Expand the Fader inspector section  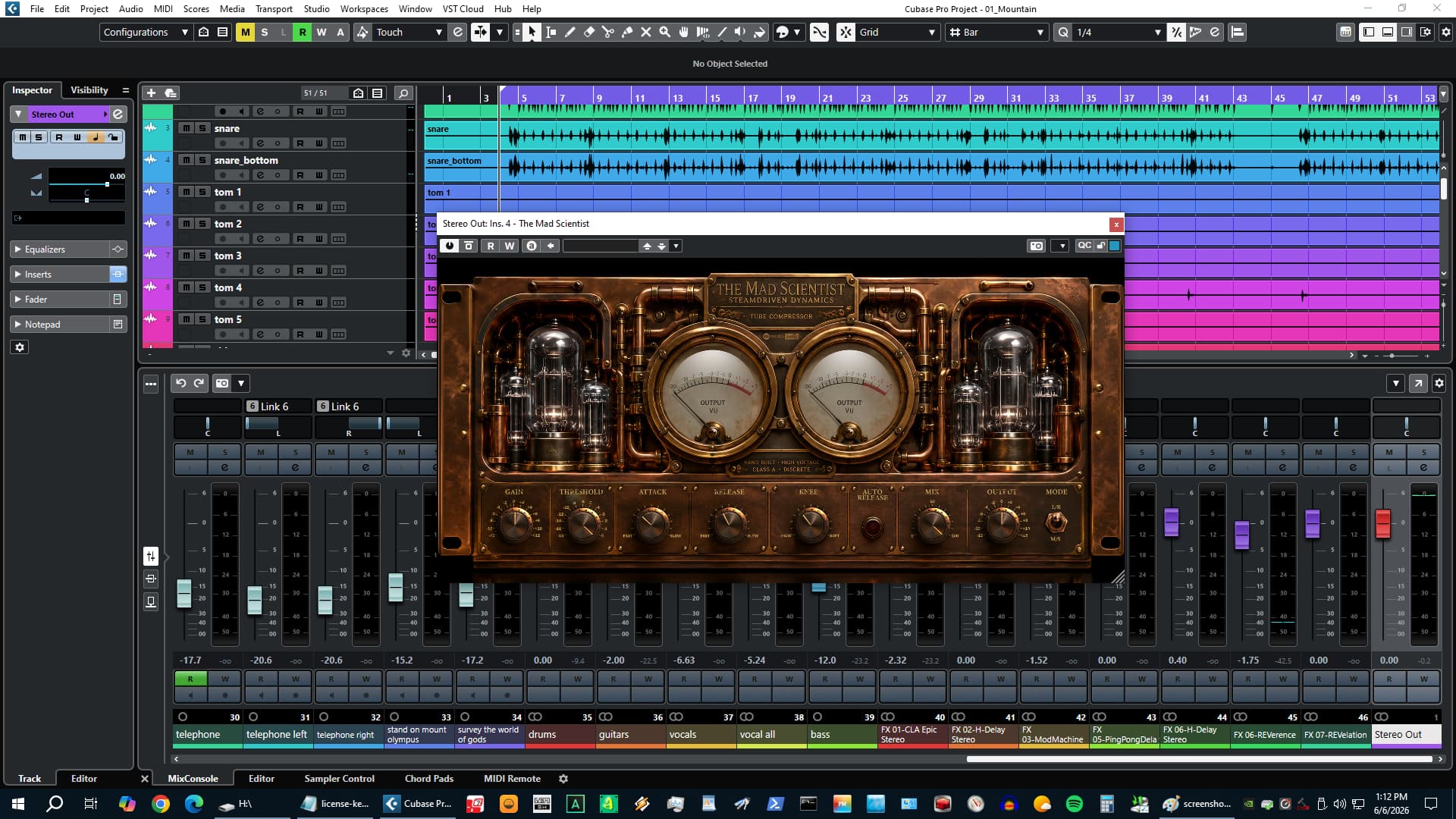tap(61, 299)
